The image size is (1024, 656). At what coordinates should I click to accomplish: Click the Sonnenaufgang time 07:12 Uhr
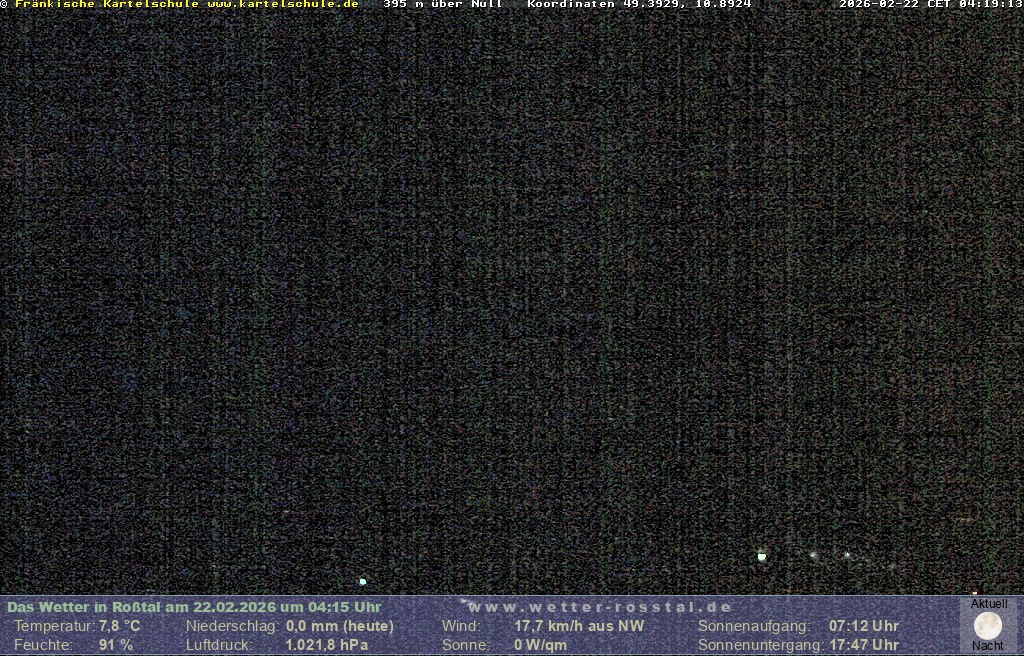pyautogui.click(x=863, y=626)
